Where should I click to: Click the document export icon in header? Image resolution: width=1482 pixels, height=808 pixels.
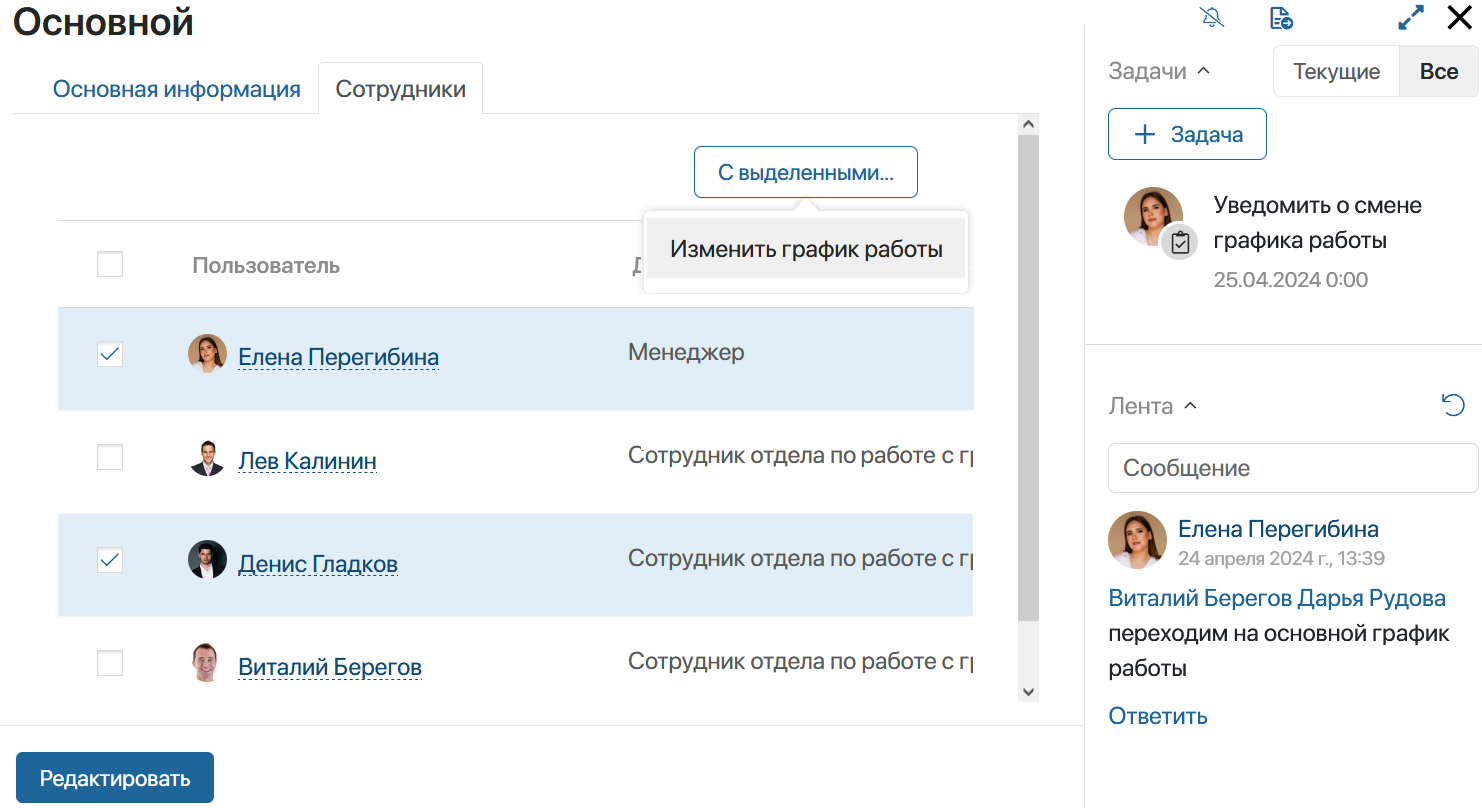coord(1281,18)
